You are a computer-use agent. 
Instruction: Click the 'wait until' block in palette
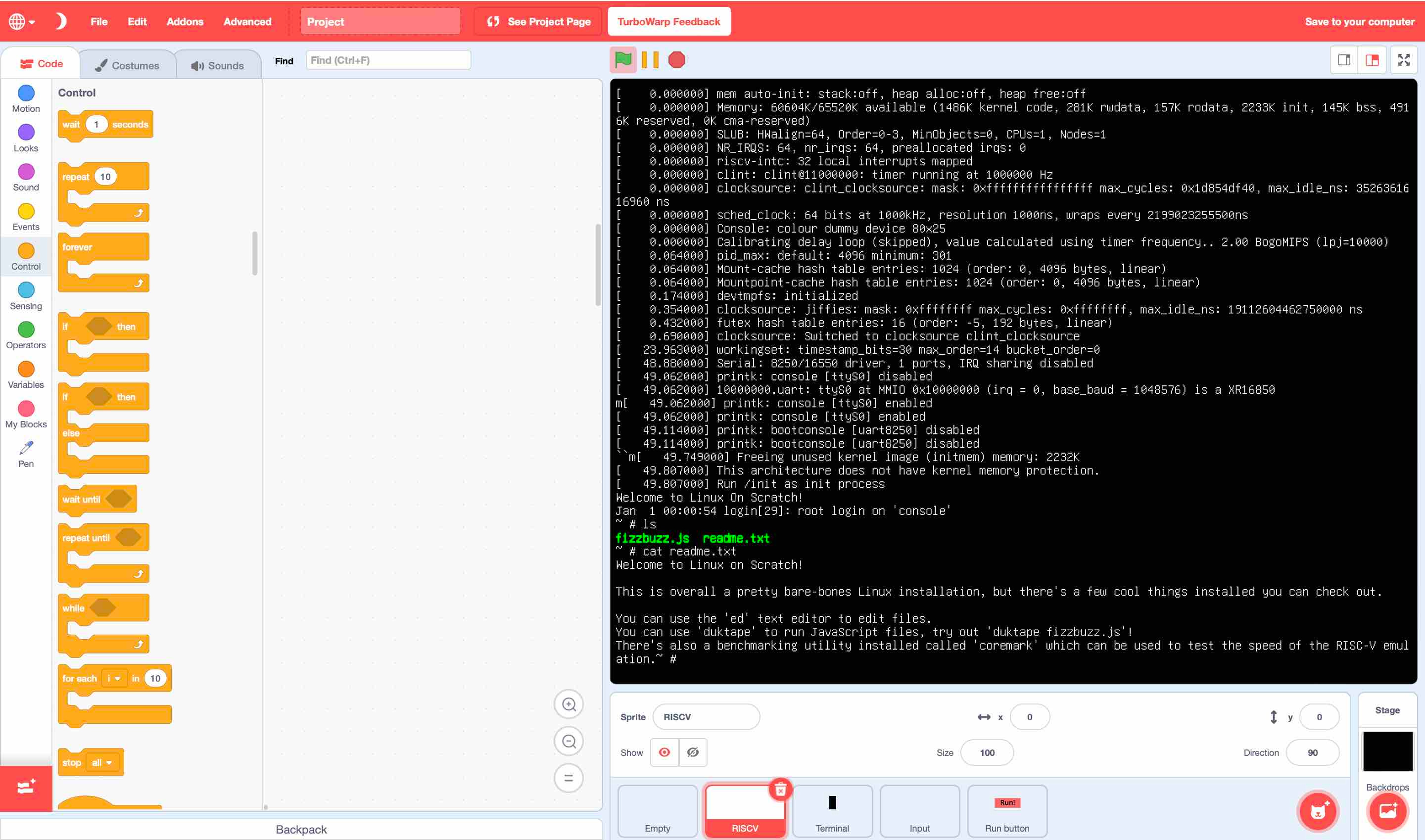click(97, 499)
